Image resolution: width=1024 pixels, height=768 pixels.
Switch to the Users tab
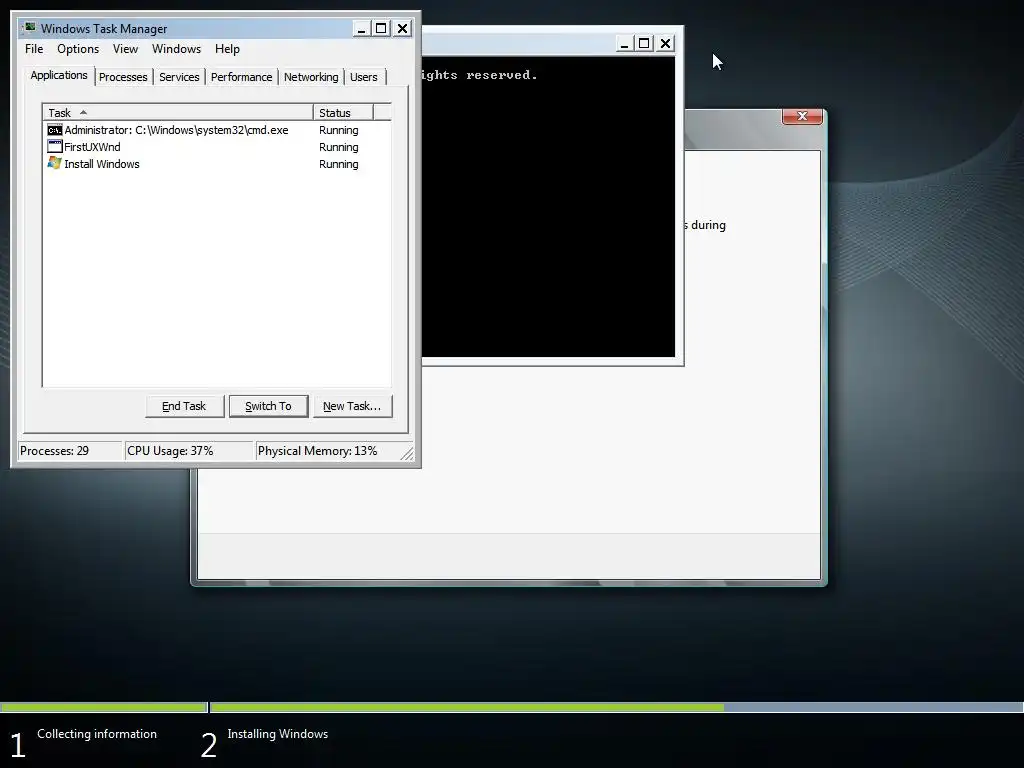click(x=364, y=77)
